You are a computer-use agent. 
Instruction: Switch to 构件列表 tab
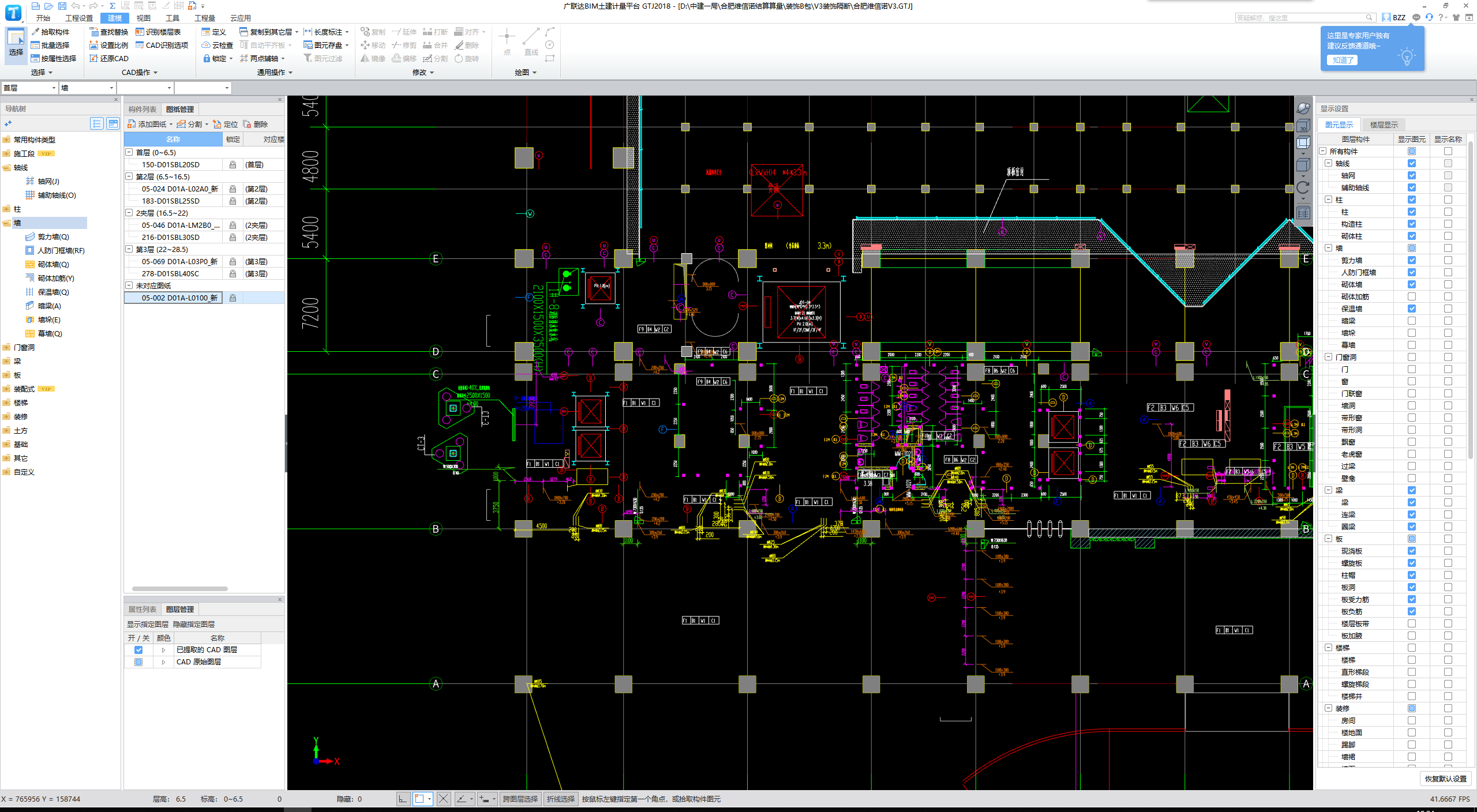(142, 109)
